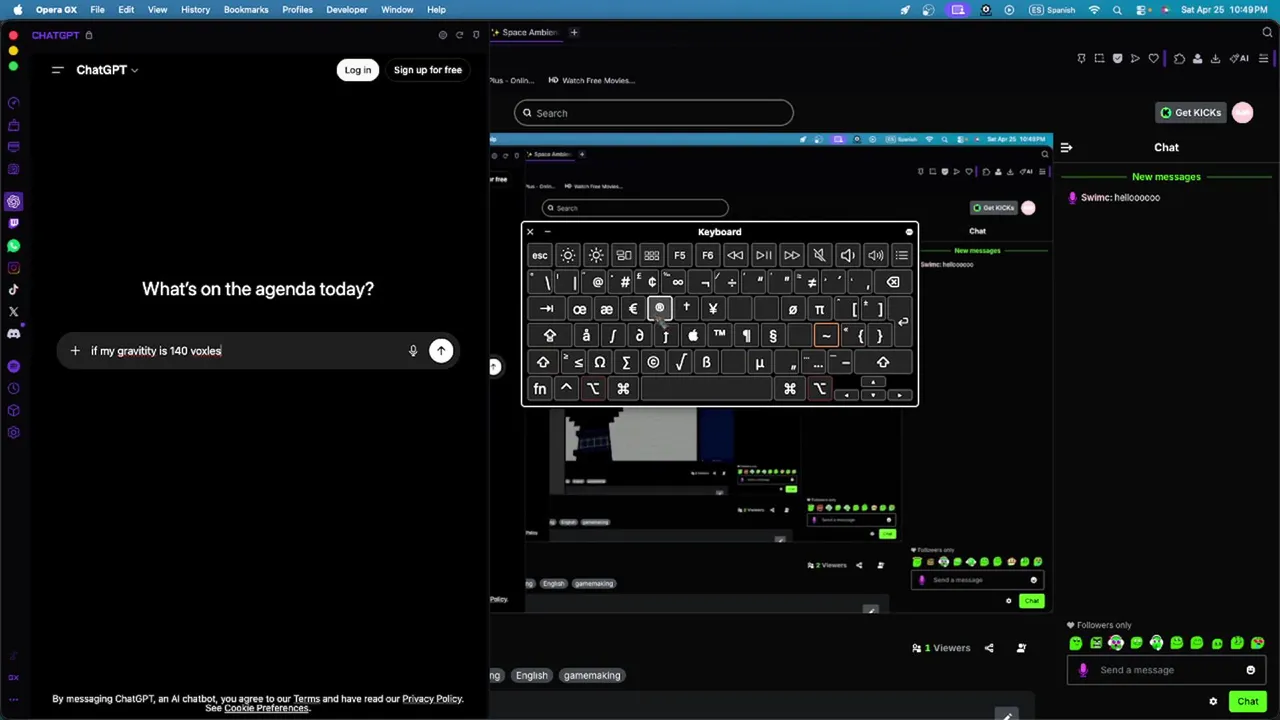The image size is (1280, 720).
Task: Open the Profiles menu
Action: [x=297, y=10]
